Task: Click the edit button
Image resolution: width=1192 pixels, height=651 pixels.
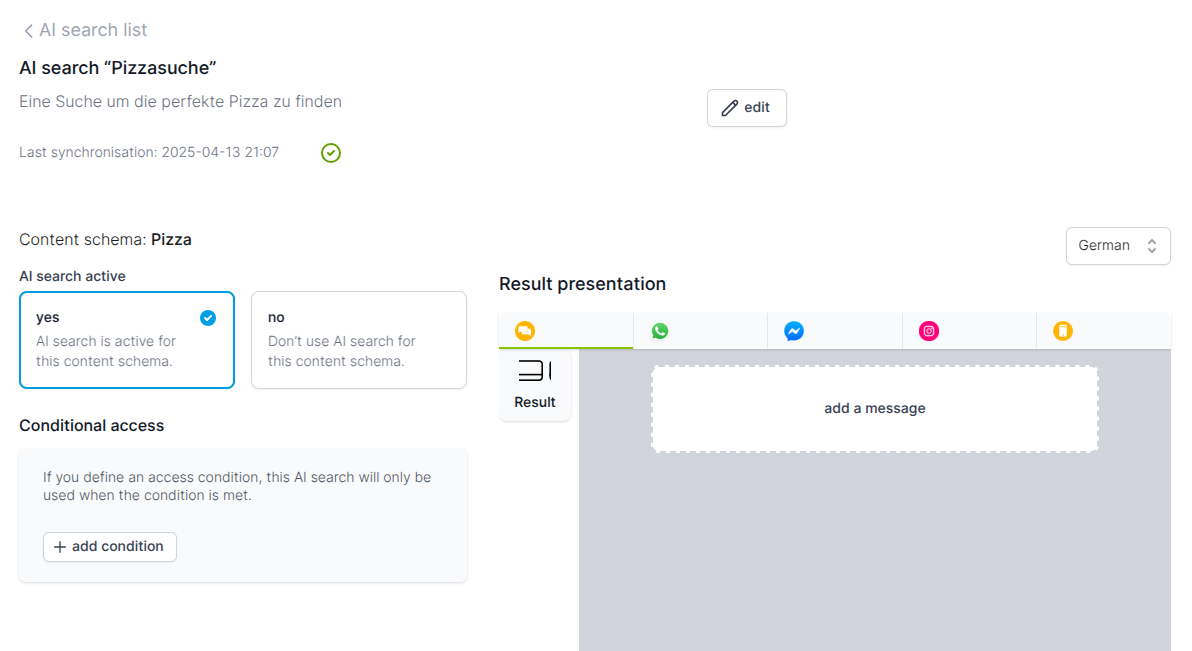Action: point(747,108)
